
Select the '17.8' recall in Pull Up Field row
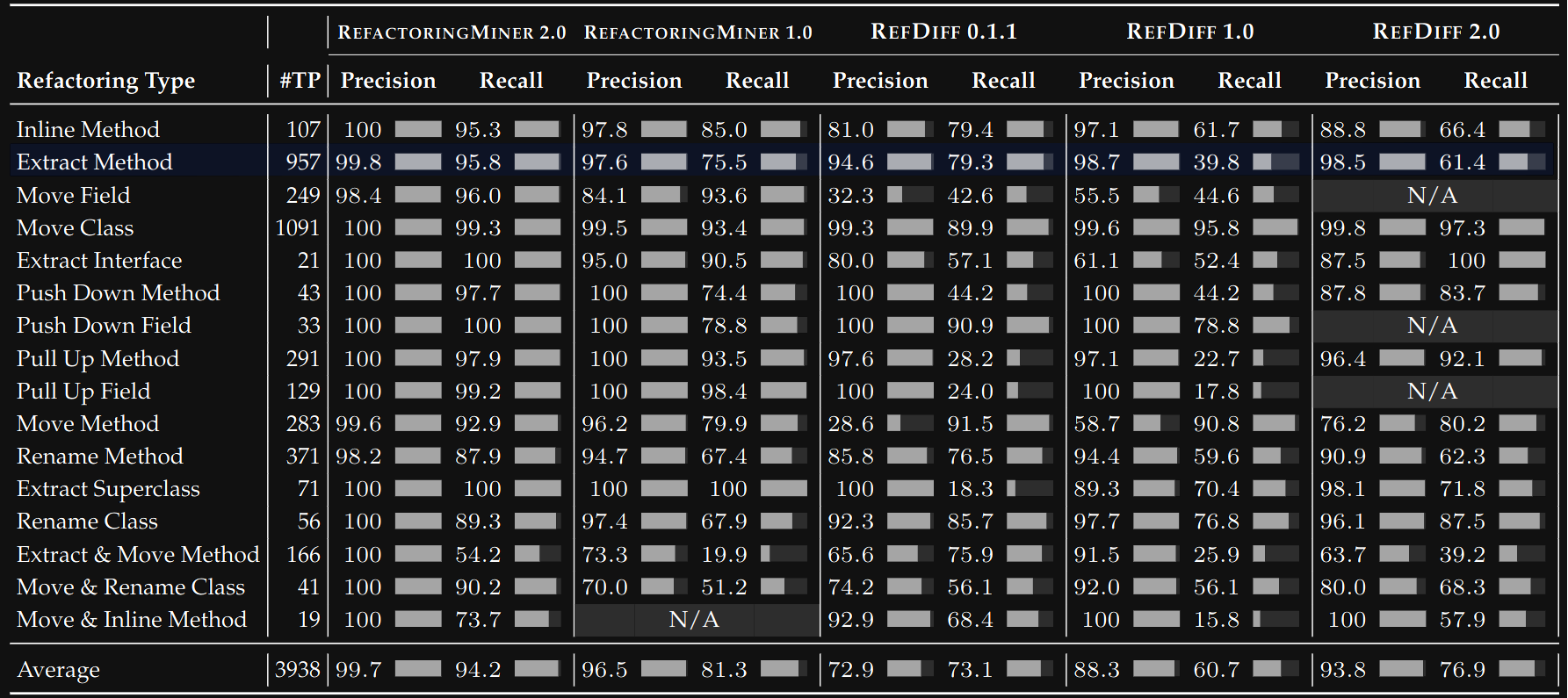[1216, 392]
